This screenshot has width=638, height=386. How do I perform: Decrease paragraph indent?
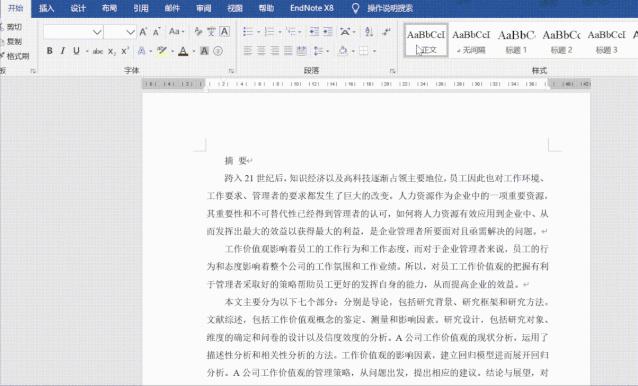(314, 31)
